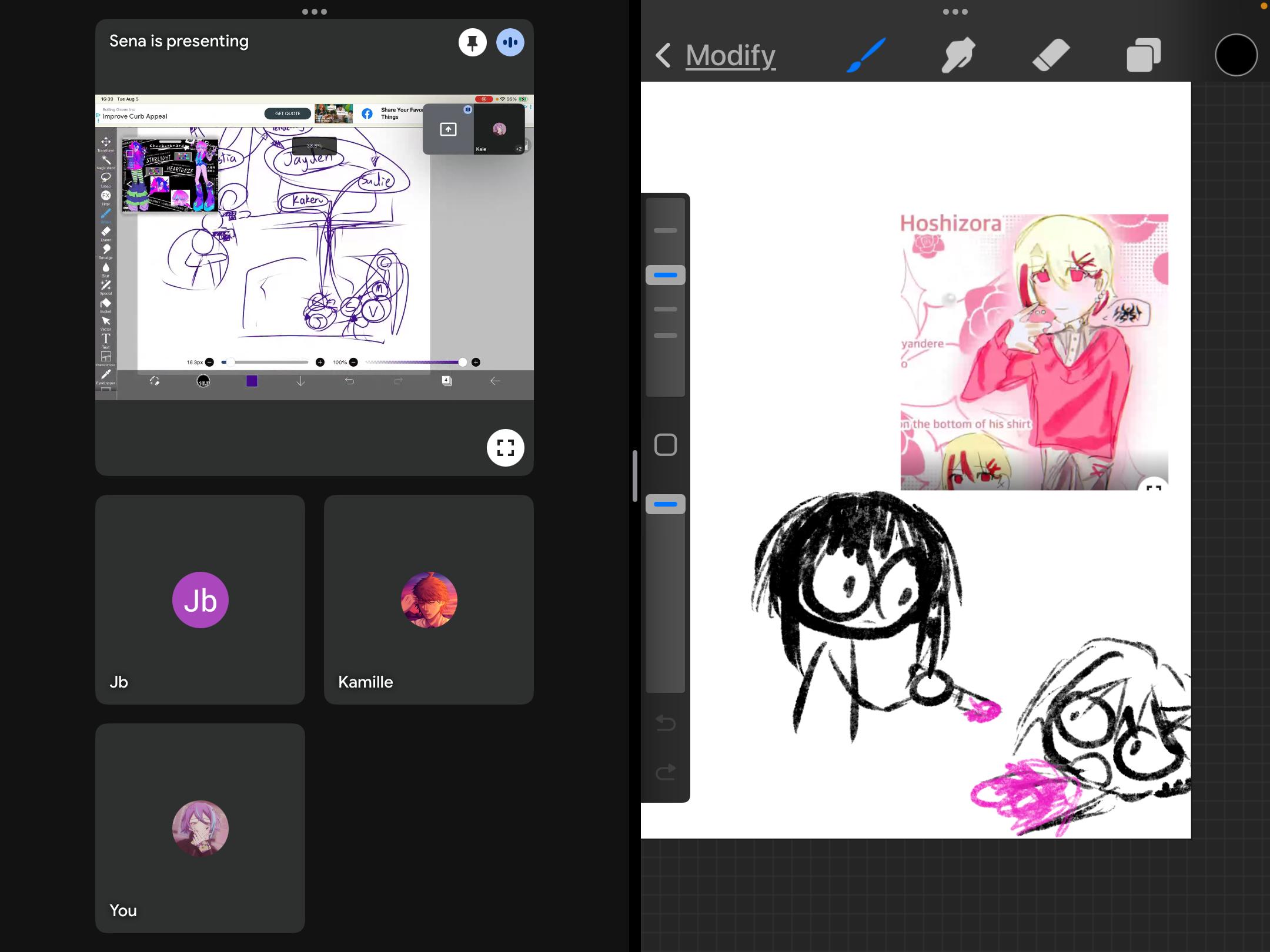Tap the Hoshizora reference image on the canvas
This screenshot has width=1270, height=952.
tap(1034, 351)
